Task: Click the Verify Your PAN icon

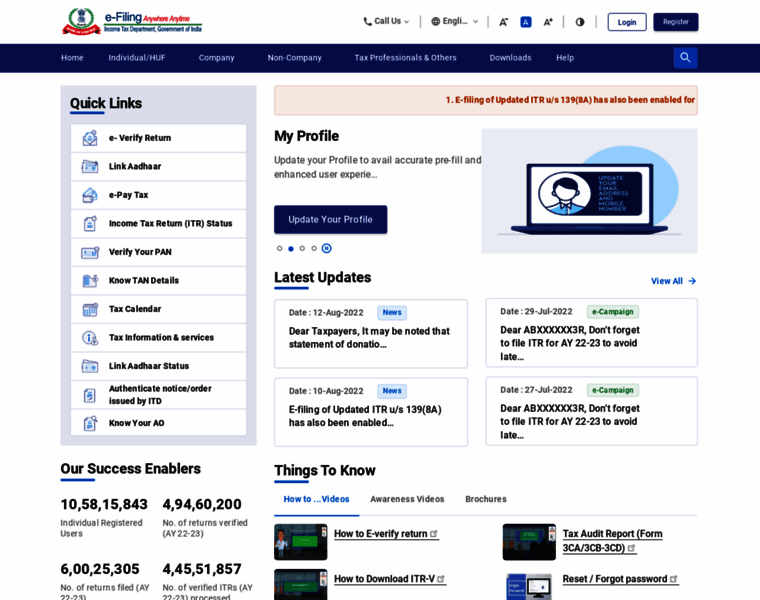Action: 90,252
